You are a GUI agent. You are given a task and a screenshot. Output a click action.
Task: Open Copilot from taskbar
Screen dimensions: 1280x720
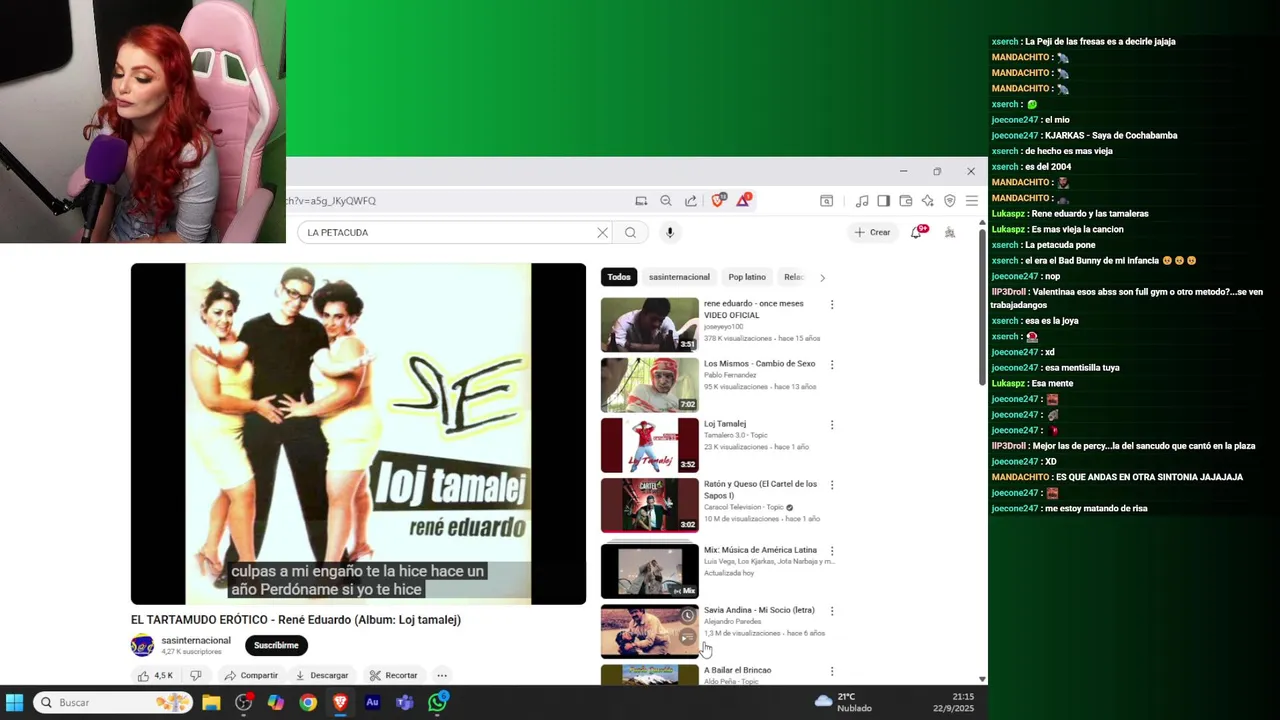point(276,703)
